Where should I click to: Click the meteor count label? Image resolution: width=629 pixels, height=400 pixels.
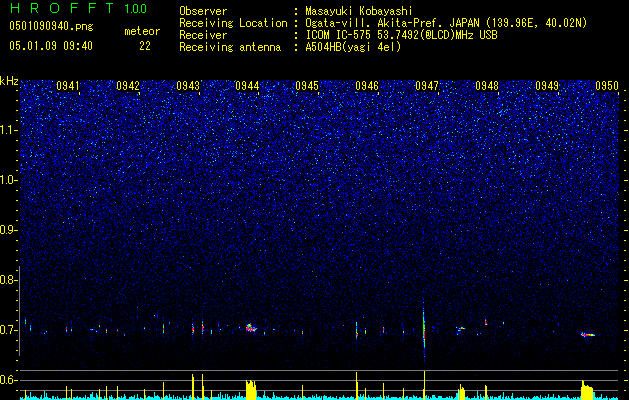(142, 31)
